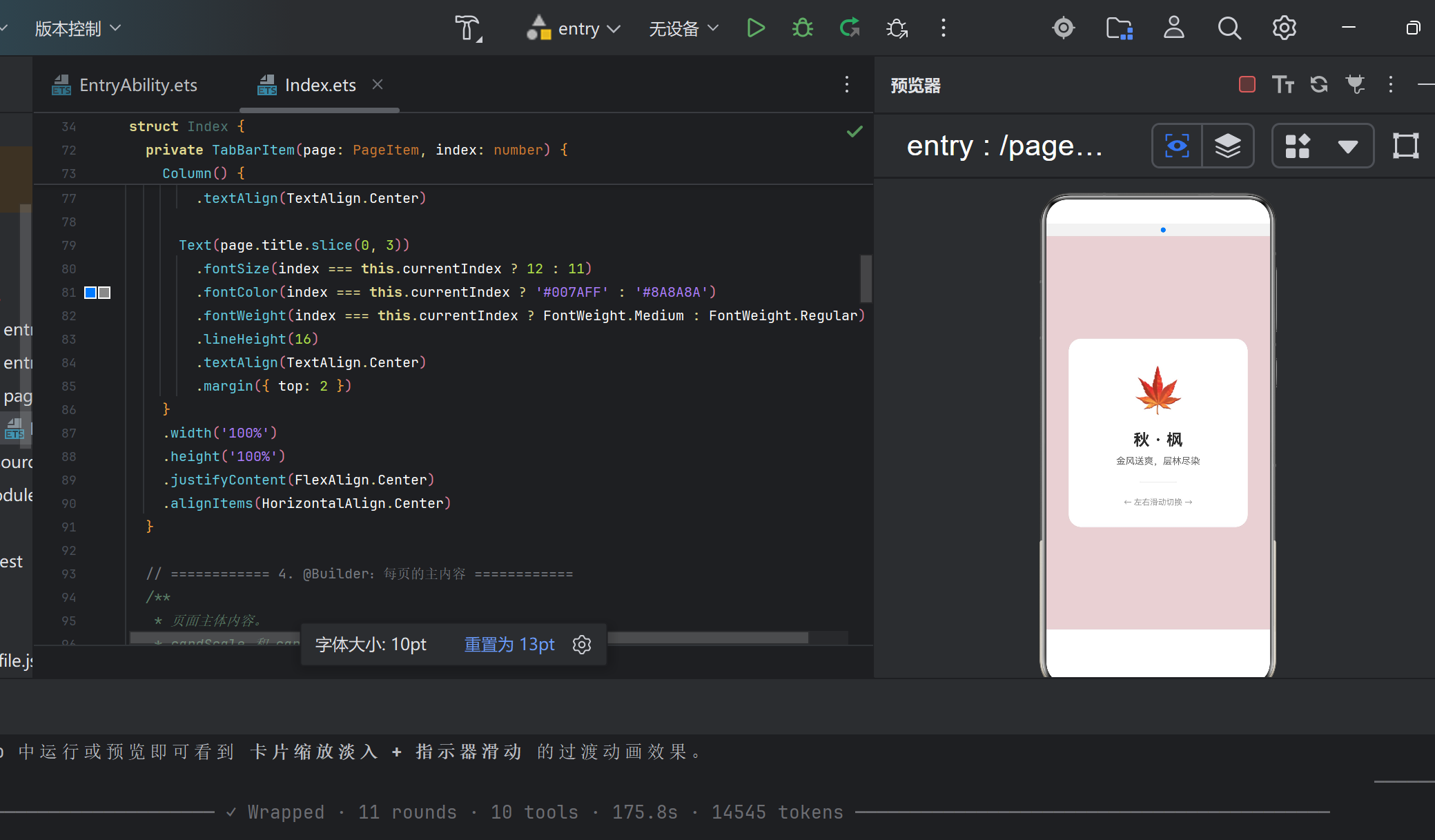Click the target locate icon in top toolbar
The height and width of the screenshot is (840, 1435).
[1064, 28]
